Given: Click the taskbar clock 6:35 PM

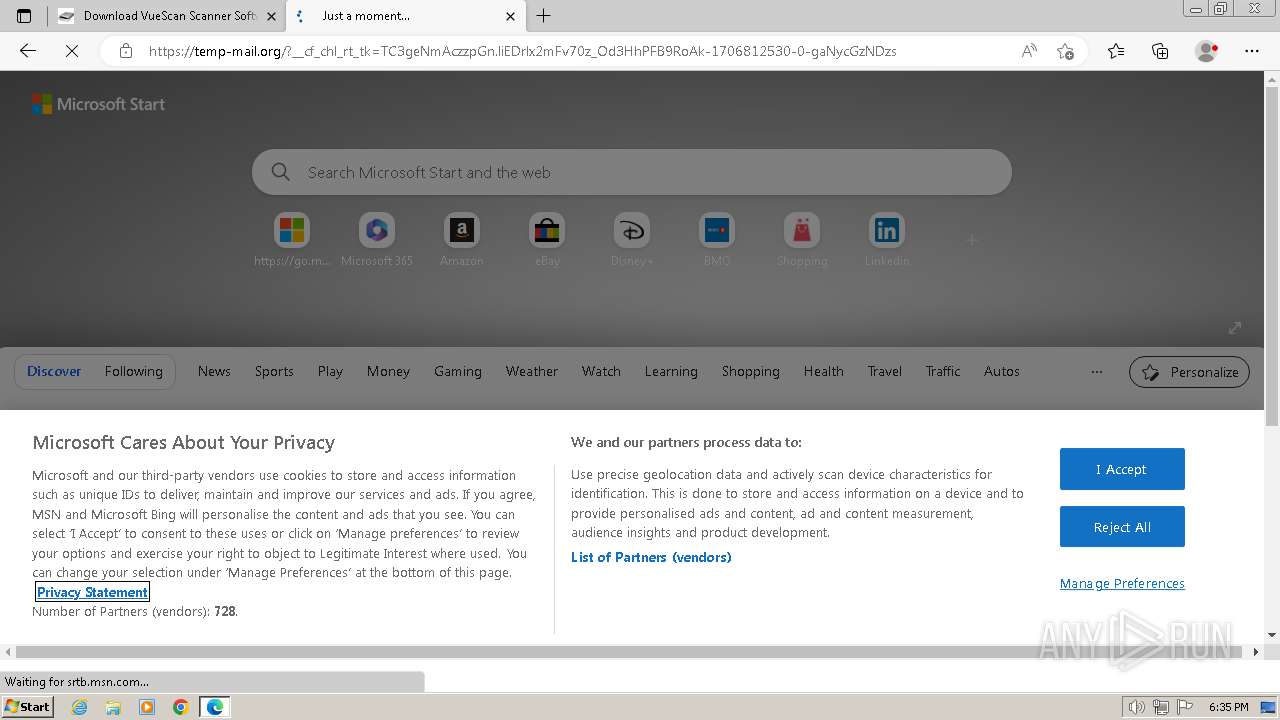Looking at the screenshot, I should (x=1229, y=707).
